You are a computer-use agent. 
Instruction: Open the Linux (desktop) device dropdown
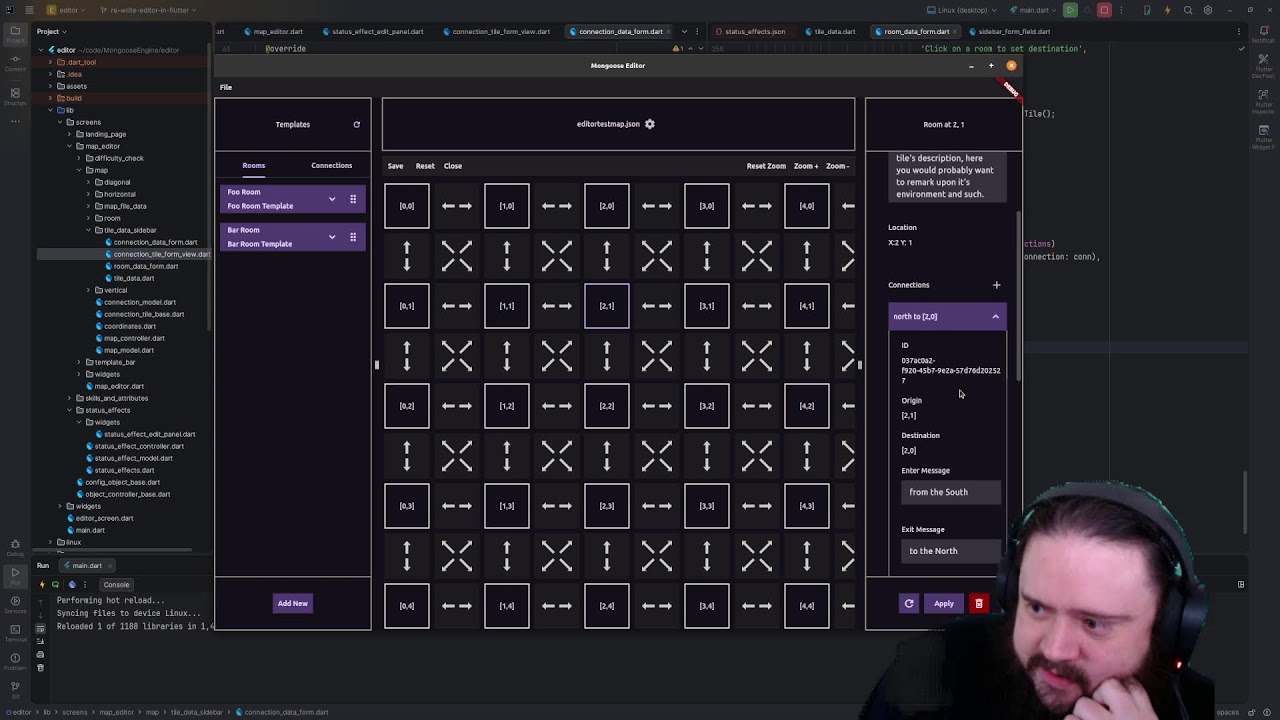[x=961, y=10]
